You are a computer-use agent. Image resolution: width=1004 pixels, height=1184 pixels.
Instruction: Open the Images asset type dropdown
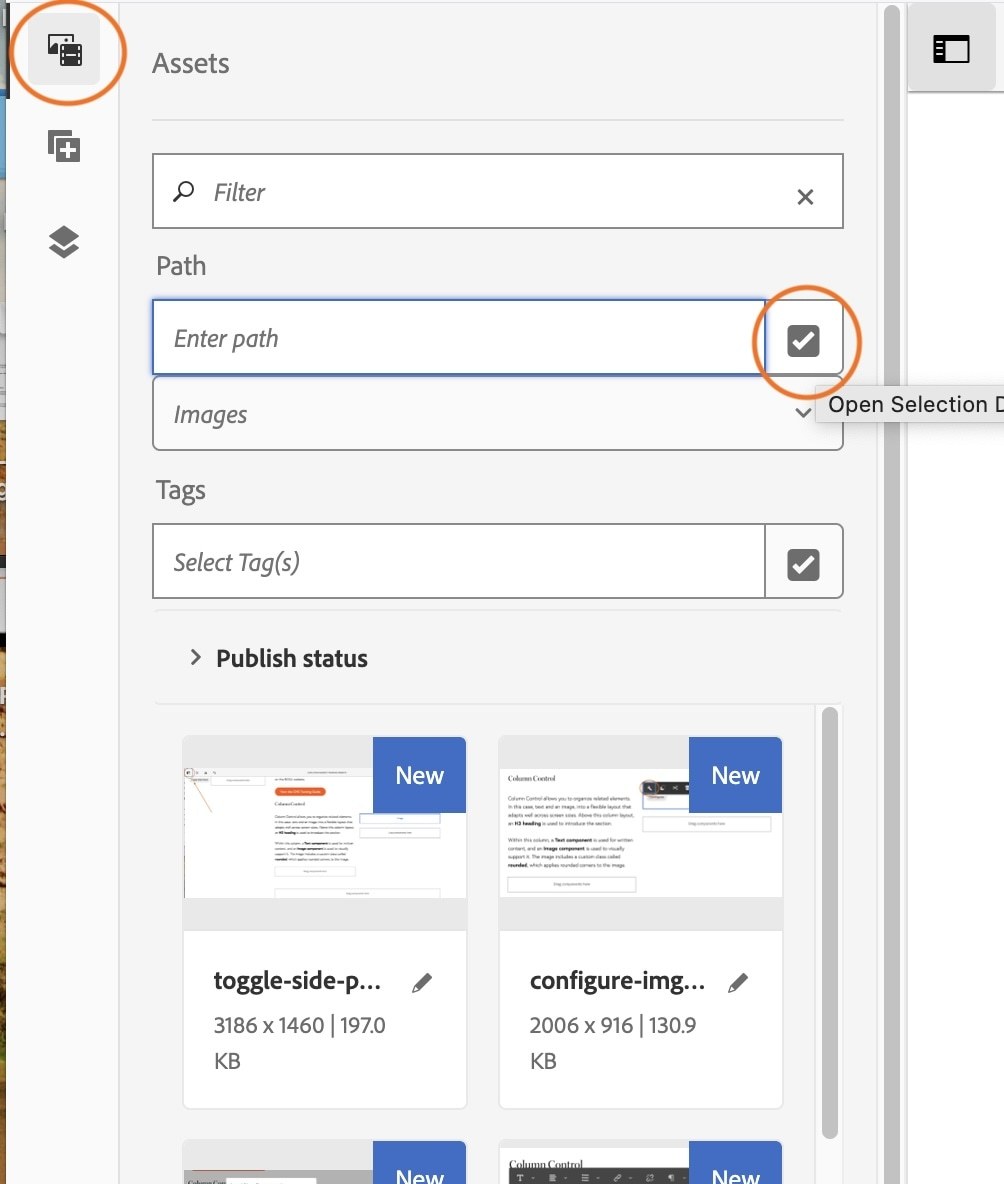point(497,414)
